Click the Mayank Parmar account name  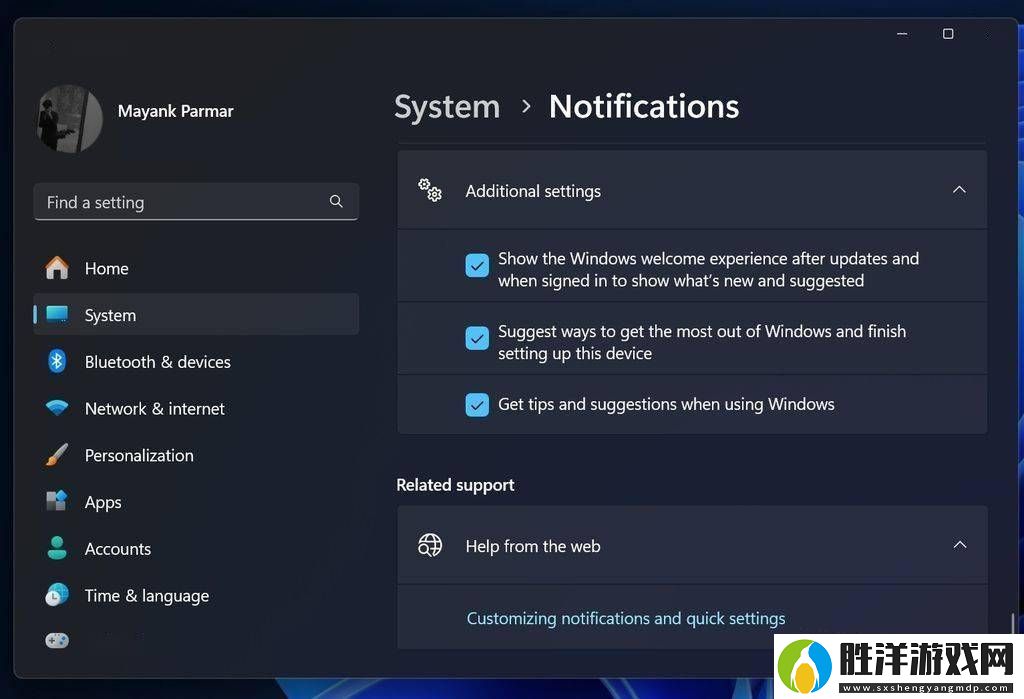coord(176,111)
